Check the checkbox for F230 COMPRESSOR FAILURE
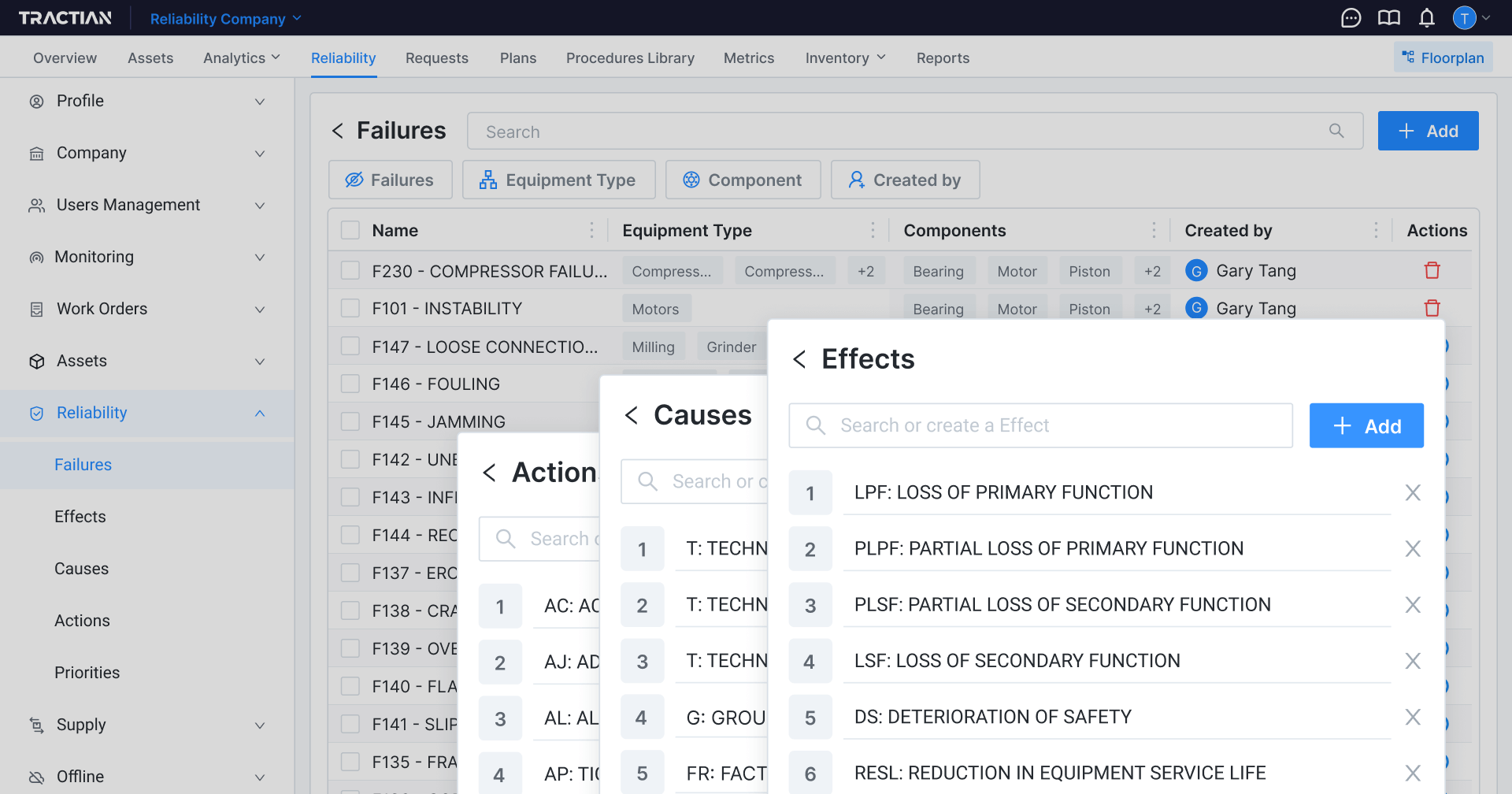 point(350,270)
